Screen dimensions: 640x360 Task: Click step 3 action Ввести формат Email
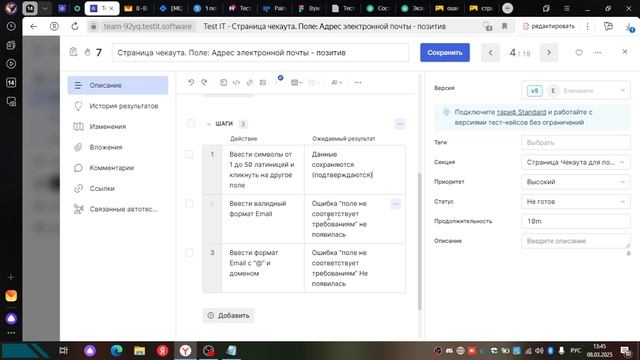point(263,268)
